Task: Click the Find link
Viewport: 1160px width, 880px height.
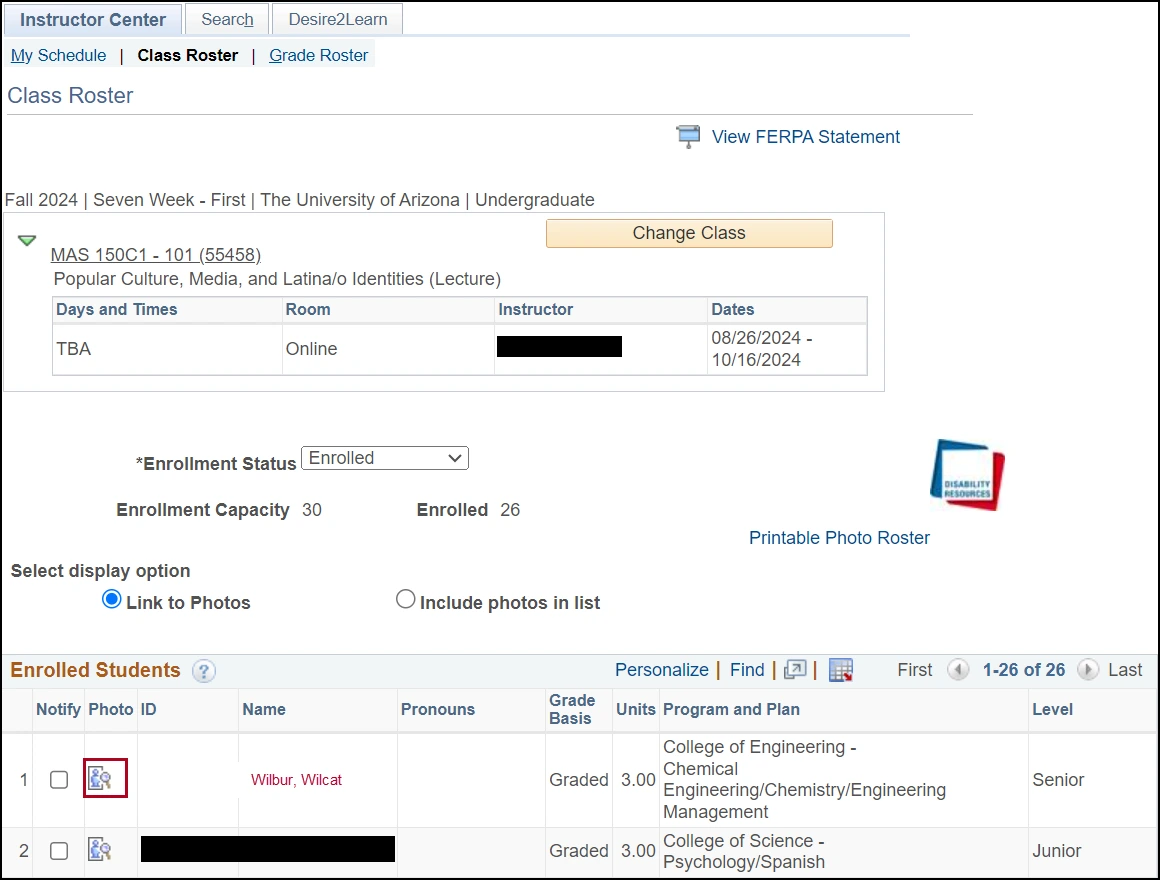Action: (x=747, y=670)
